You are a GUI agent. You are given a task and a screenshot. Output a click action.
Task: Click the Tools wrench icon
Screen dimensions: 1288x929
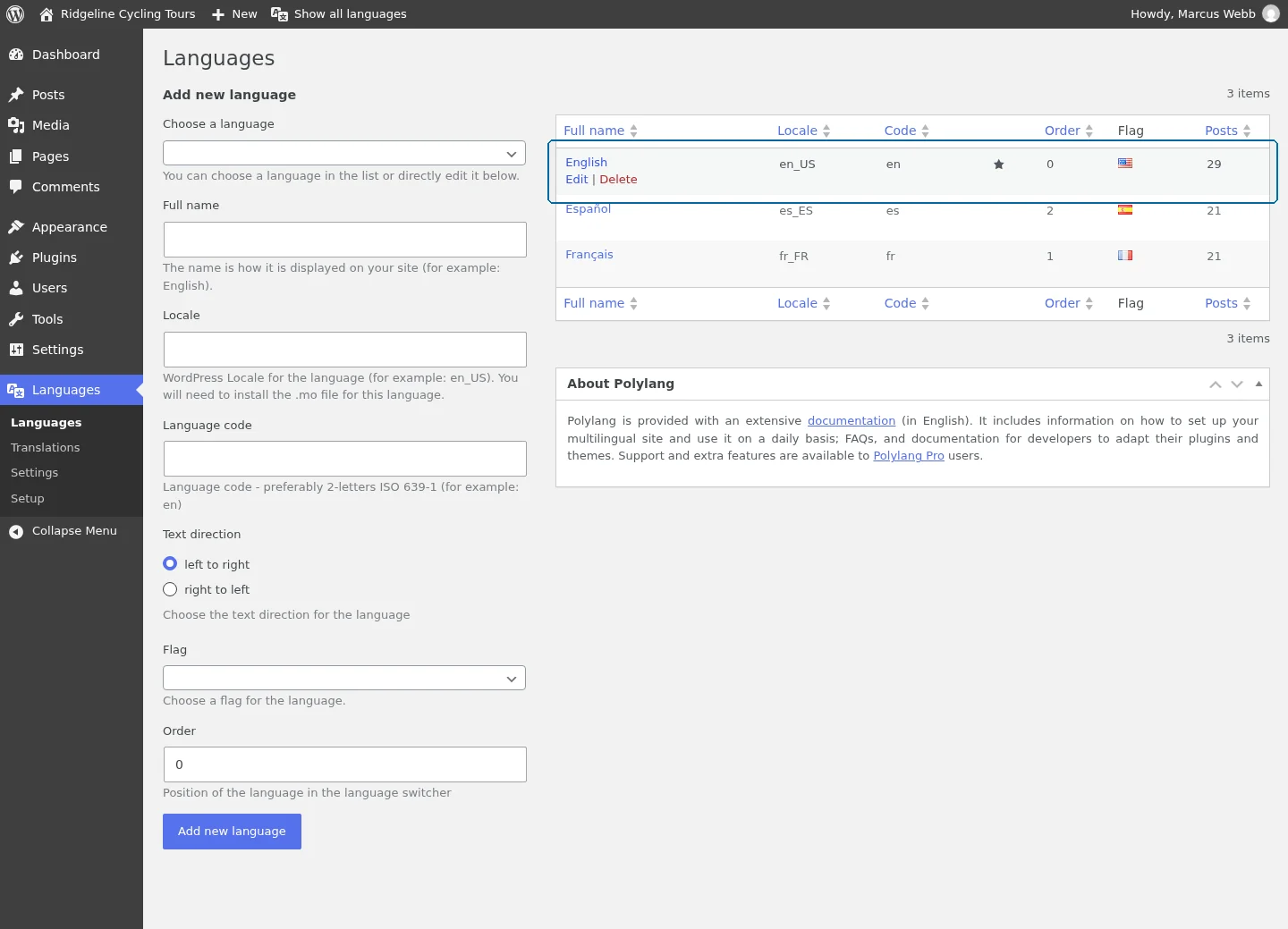pyautogui.click(x=16, y=319)
